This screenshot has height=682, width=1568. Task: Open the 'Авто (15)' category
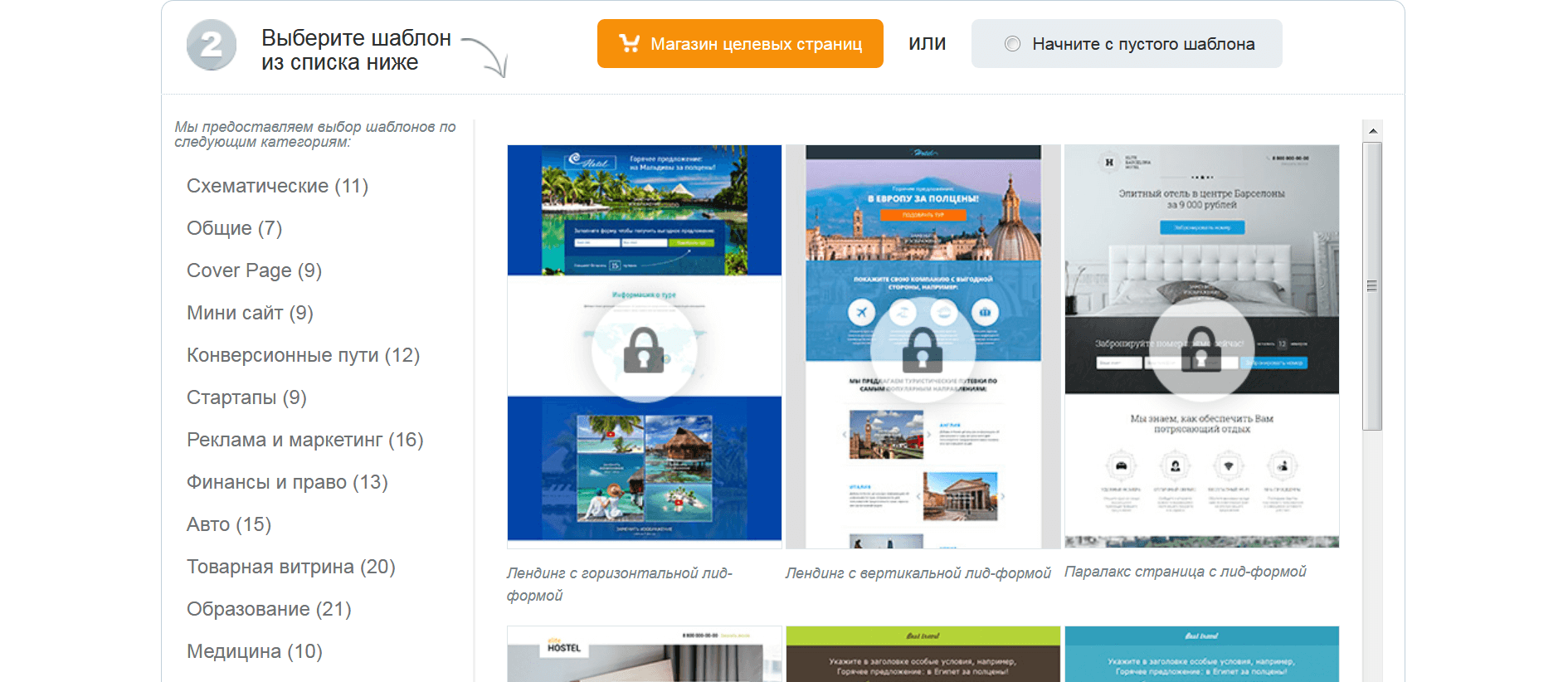click(x=229, y=524)
